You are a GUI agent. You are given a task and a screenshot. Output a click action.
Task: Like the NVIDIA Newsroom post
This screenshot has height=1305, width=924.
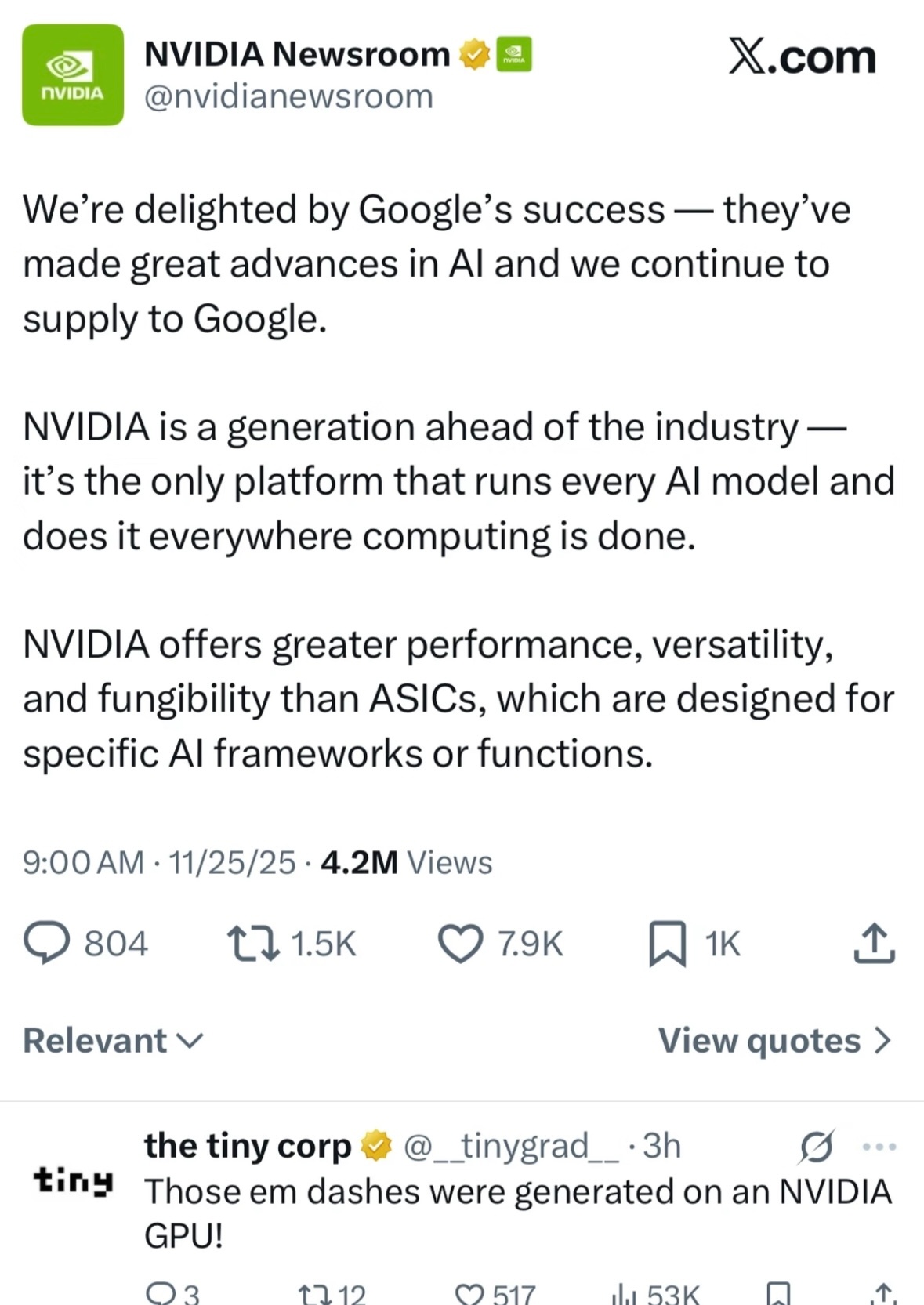[460, 943]
